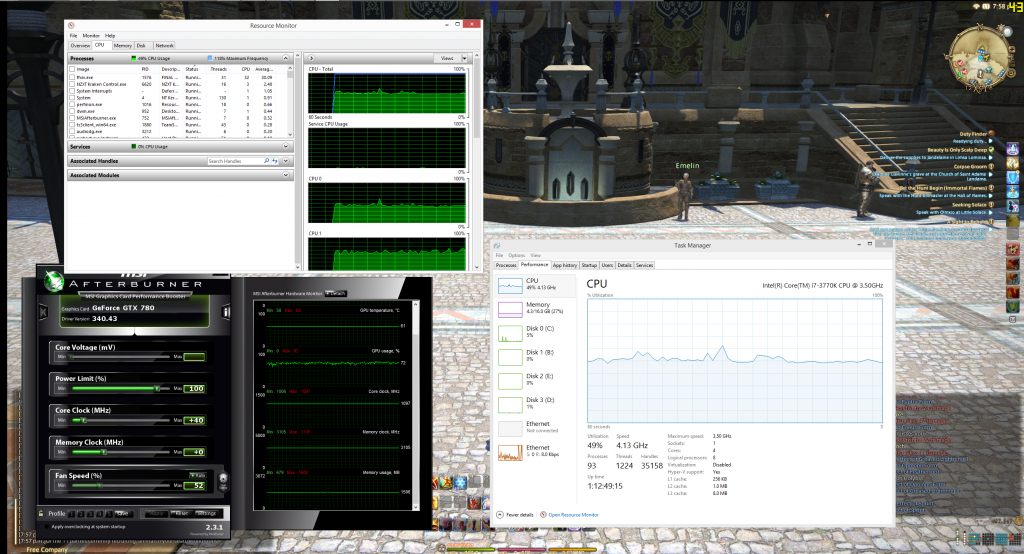Click the Open Resource Monitor link
The image size is (1024, 554).
573,515
